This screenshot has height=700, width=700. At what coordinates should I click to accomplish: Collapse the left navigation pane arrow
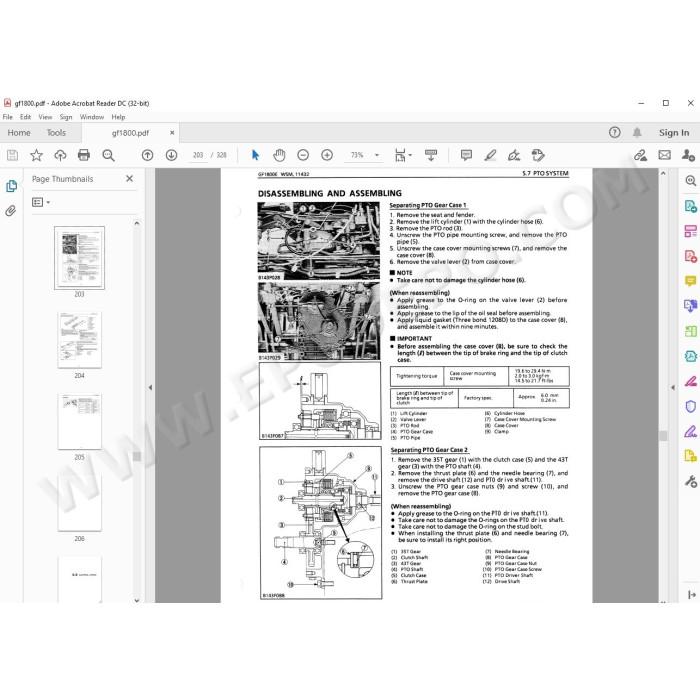pyautogui.click(x=150, y=387)
